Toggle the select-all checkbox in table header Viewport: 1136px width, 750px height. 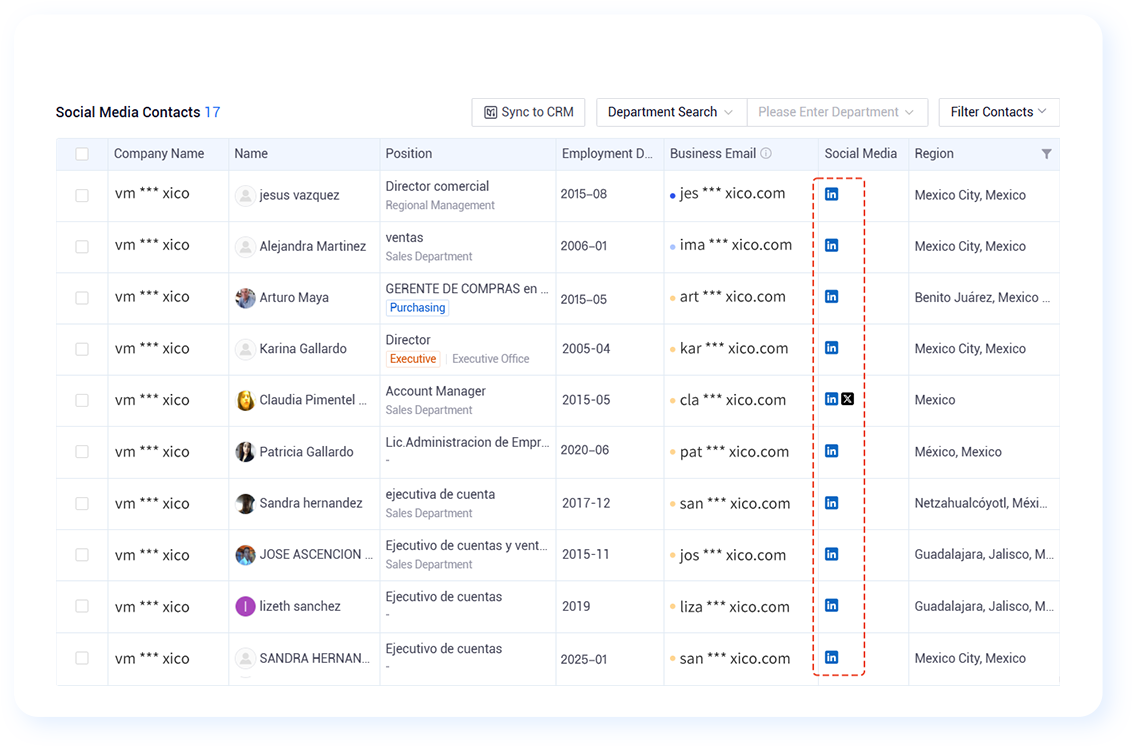(x=82, y=154)
